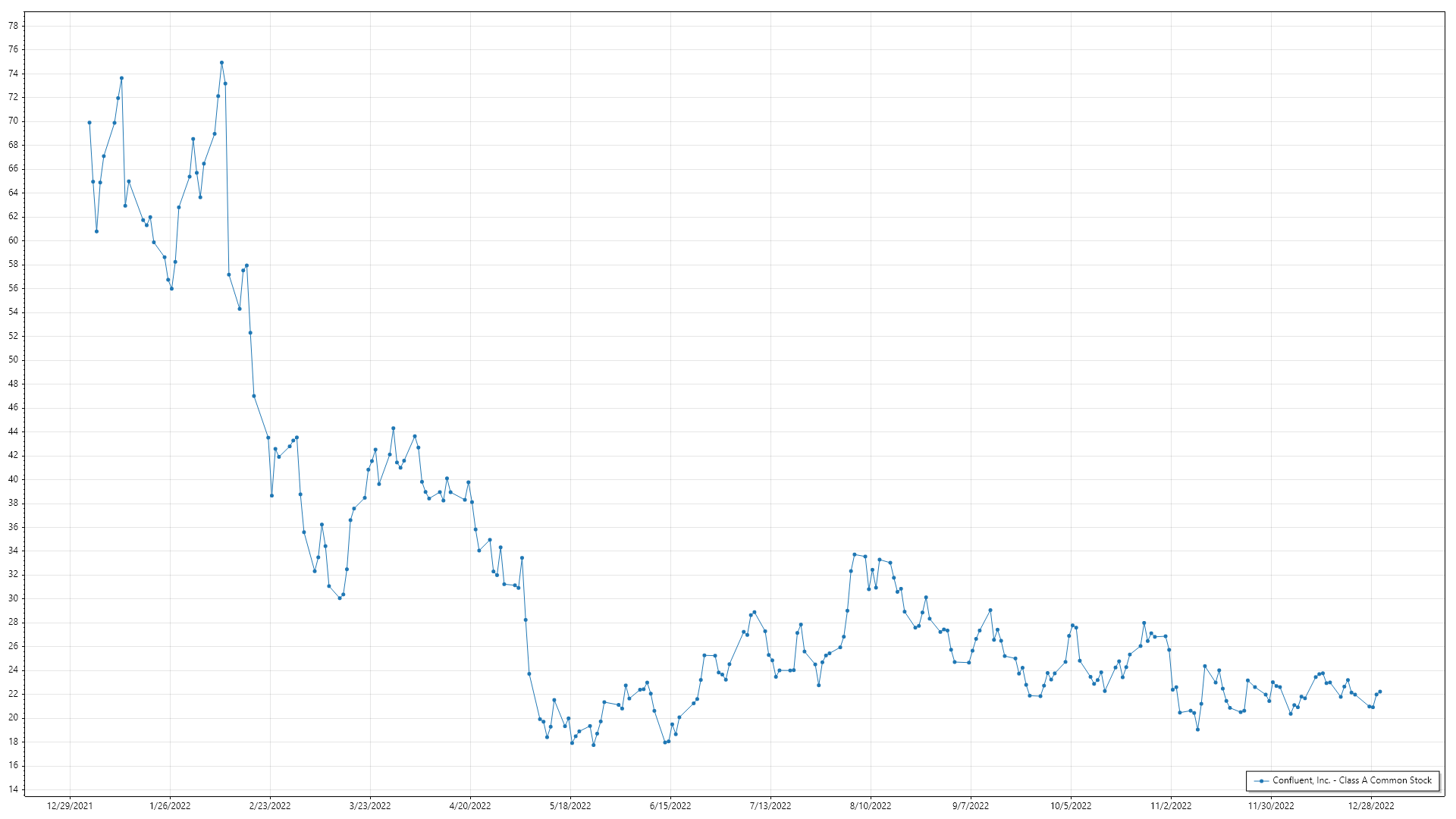1456x819 pixels.
Task: Click the highest data point near 75
Action: pyautogui.click(x=221, y=63)
